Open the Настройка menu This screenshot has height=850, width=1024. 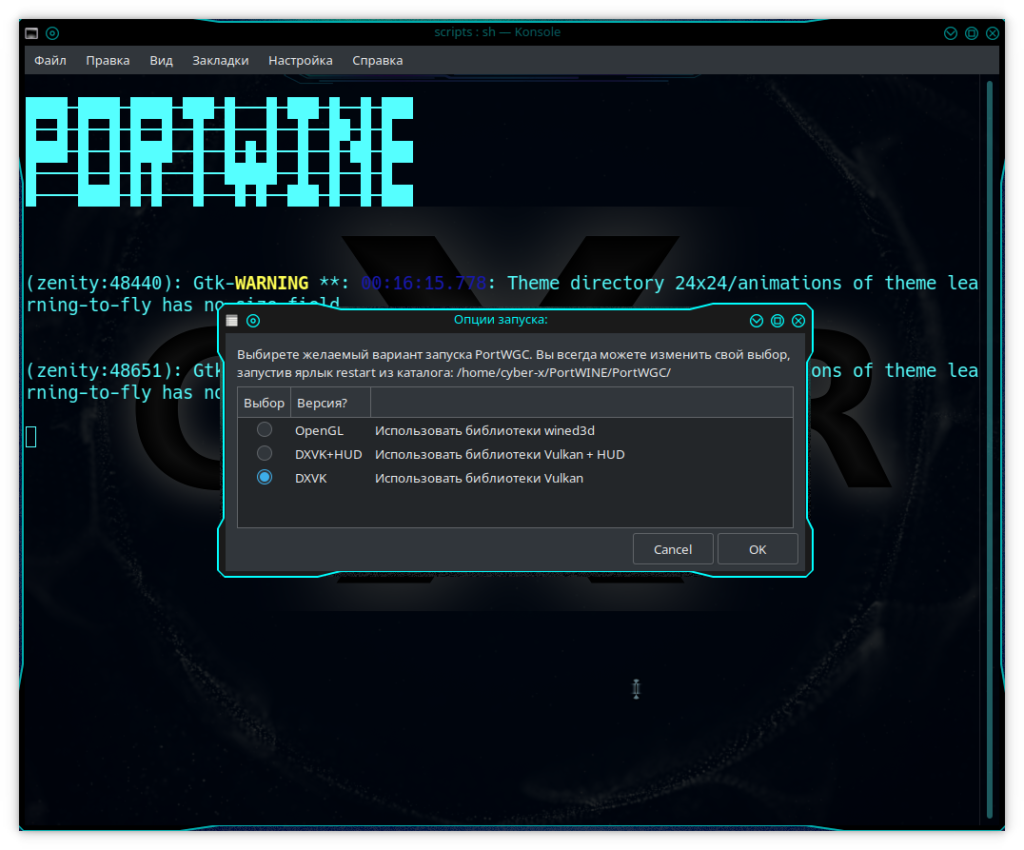click(300, 61)
